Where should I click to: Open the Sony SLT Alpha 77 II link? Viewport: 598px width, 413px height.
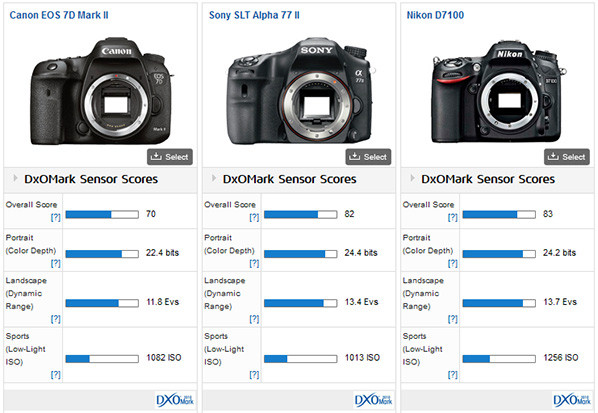point(254,15)
